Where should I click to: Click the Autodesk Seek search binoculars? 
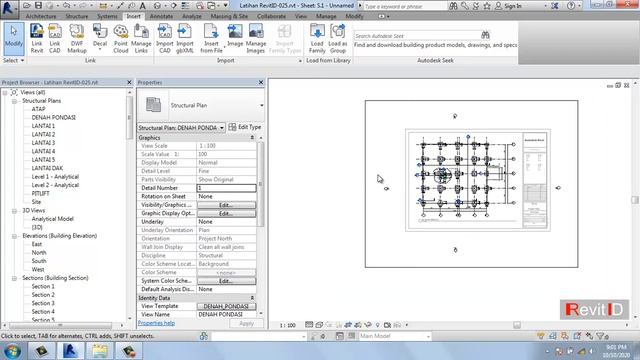485,36
